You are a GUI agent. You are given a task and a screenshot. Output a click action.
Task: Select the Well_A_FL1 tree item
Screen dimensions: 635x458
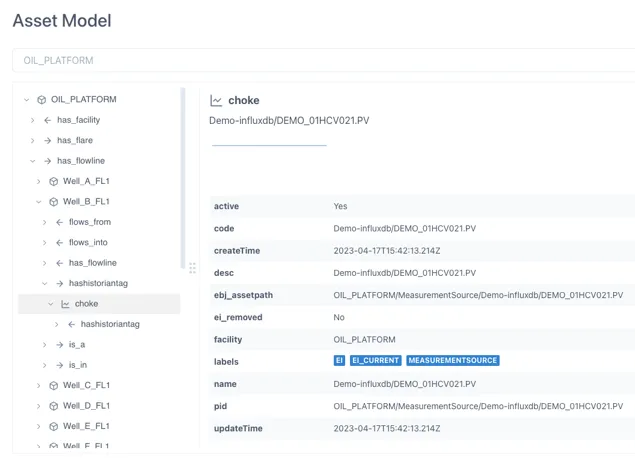(86, 181)
